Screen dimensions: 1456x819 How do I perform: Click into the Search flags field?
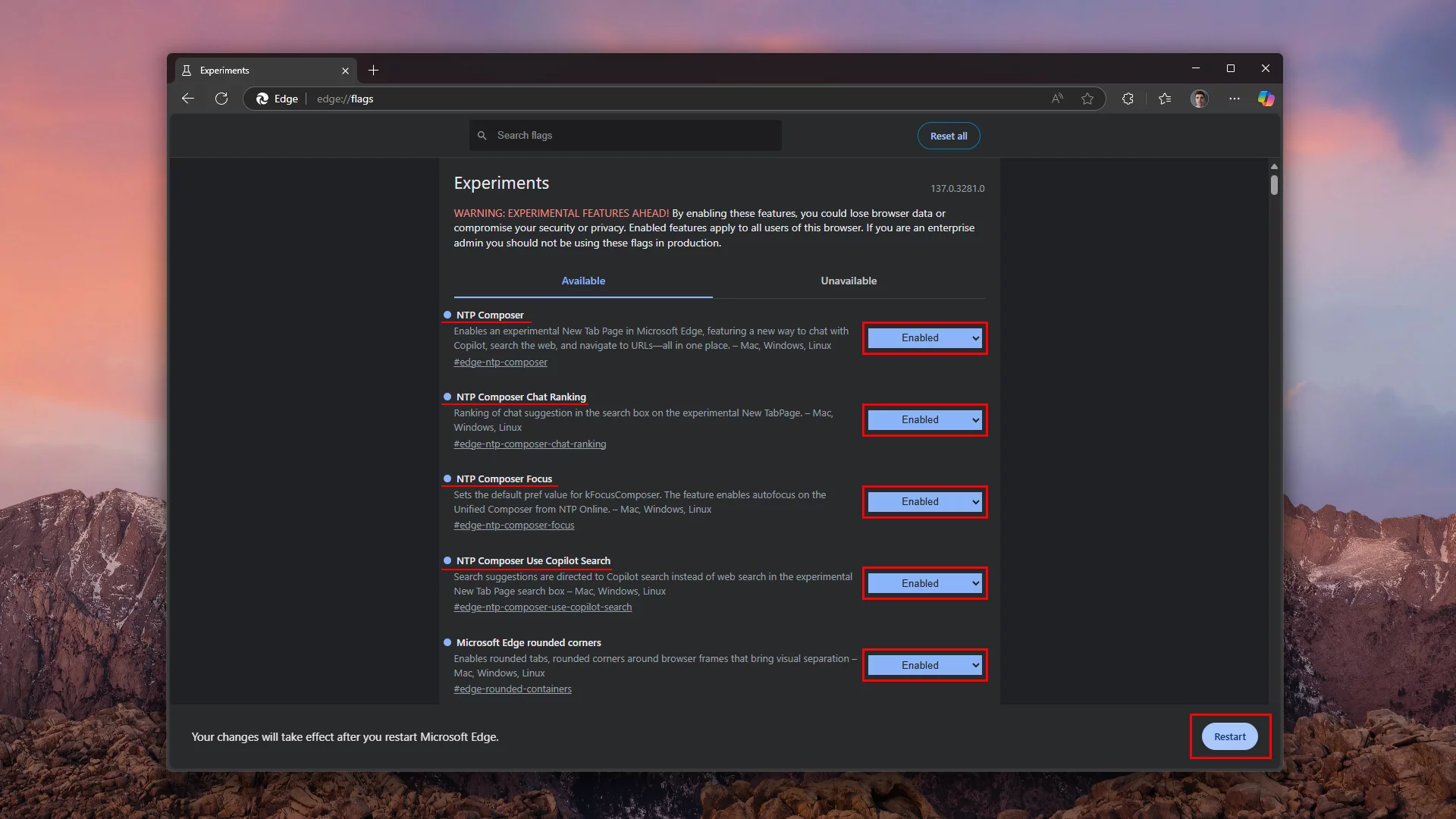pyautogui.click(x=626, y=136)
